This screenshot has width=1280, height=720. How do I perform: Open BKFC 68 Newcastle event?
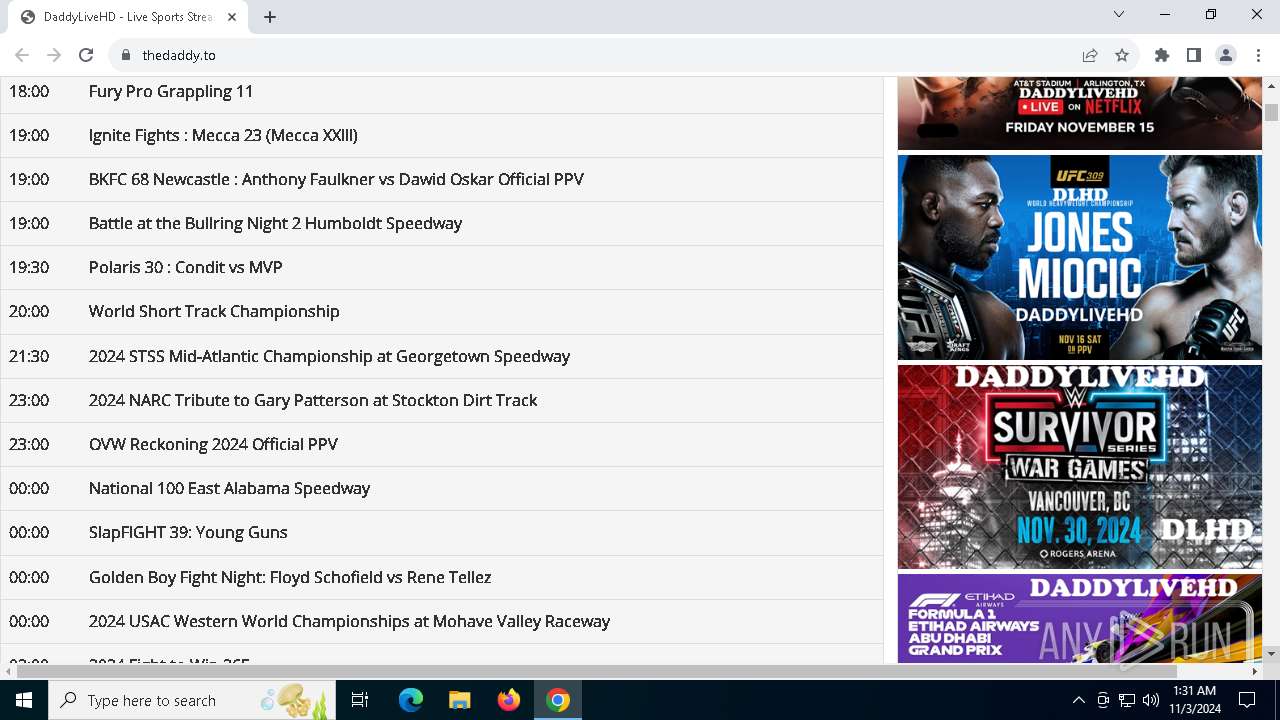point(336,179)
